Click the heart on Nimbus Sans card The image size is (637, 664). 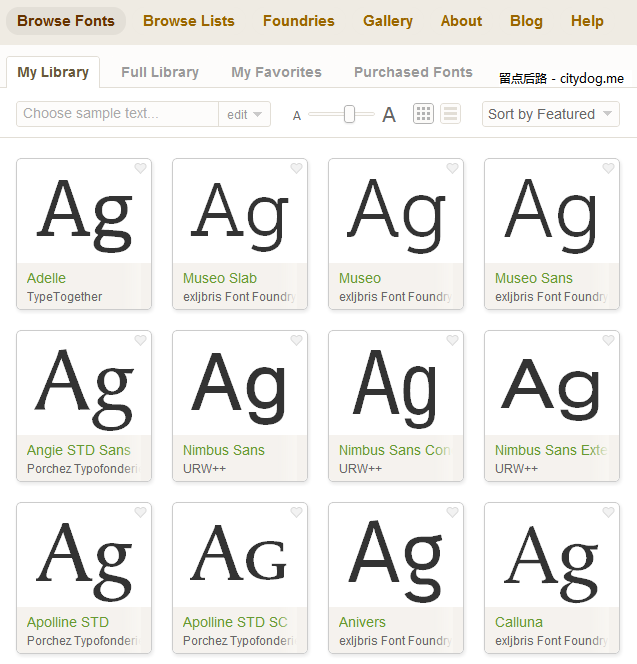296,340
